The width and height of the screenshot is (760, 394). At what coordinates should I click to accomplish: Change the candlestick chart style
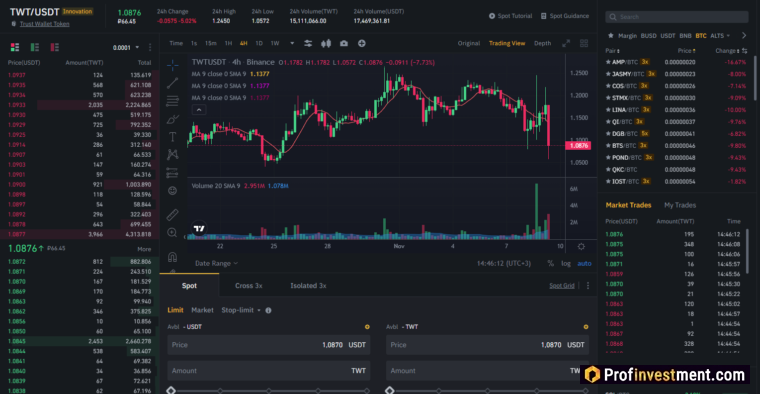coord(326,43)
